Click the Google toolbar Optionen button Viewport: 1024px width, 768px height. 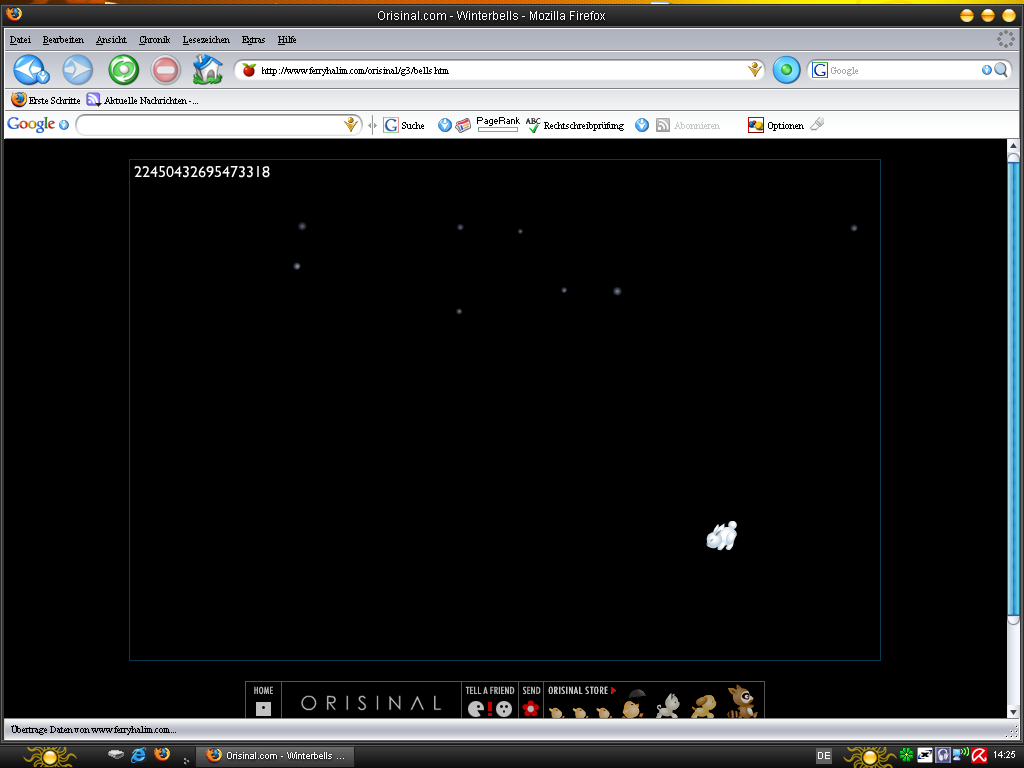pos(776,125)
